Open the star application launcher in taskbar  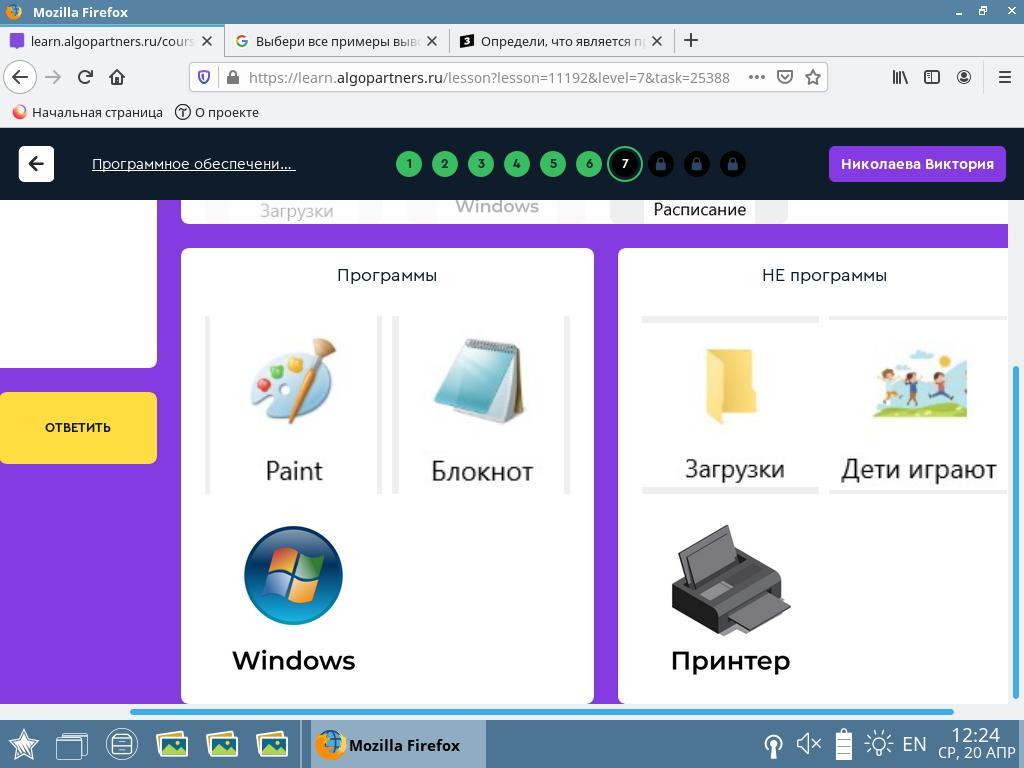click(x=24, y=744)
